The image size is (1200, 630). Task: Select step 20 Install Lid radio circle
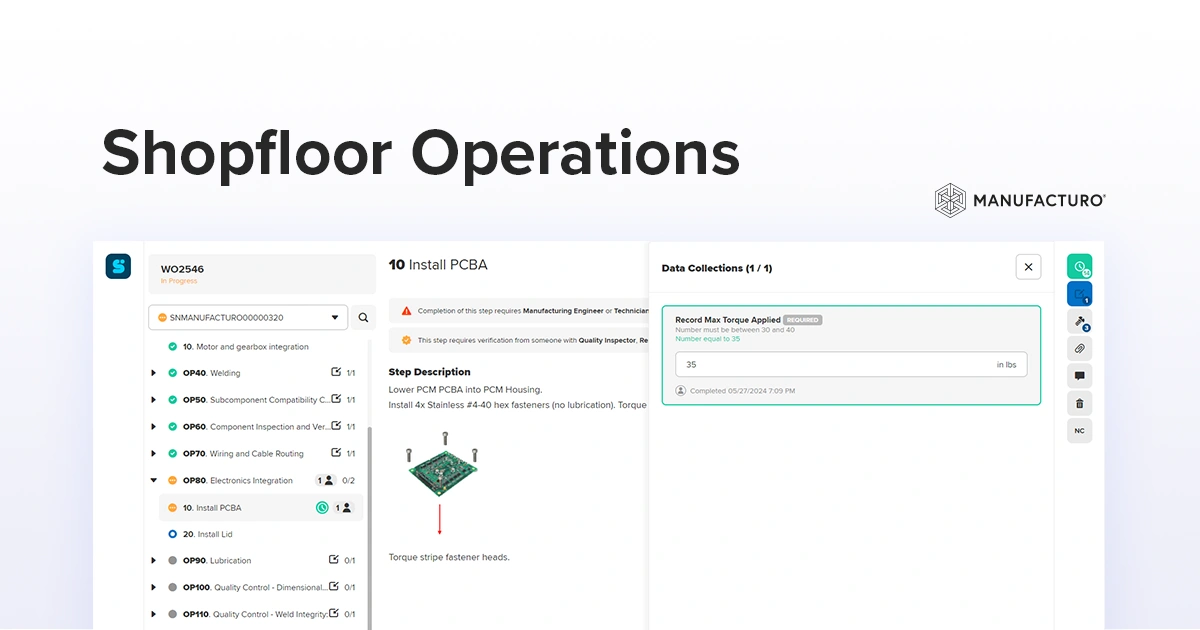172,533
